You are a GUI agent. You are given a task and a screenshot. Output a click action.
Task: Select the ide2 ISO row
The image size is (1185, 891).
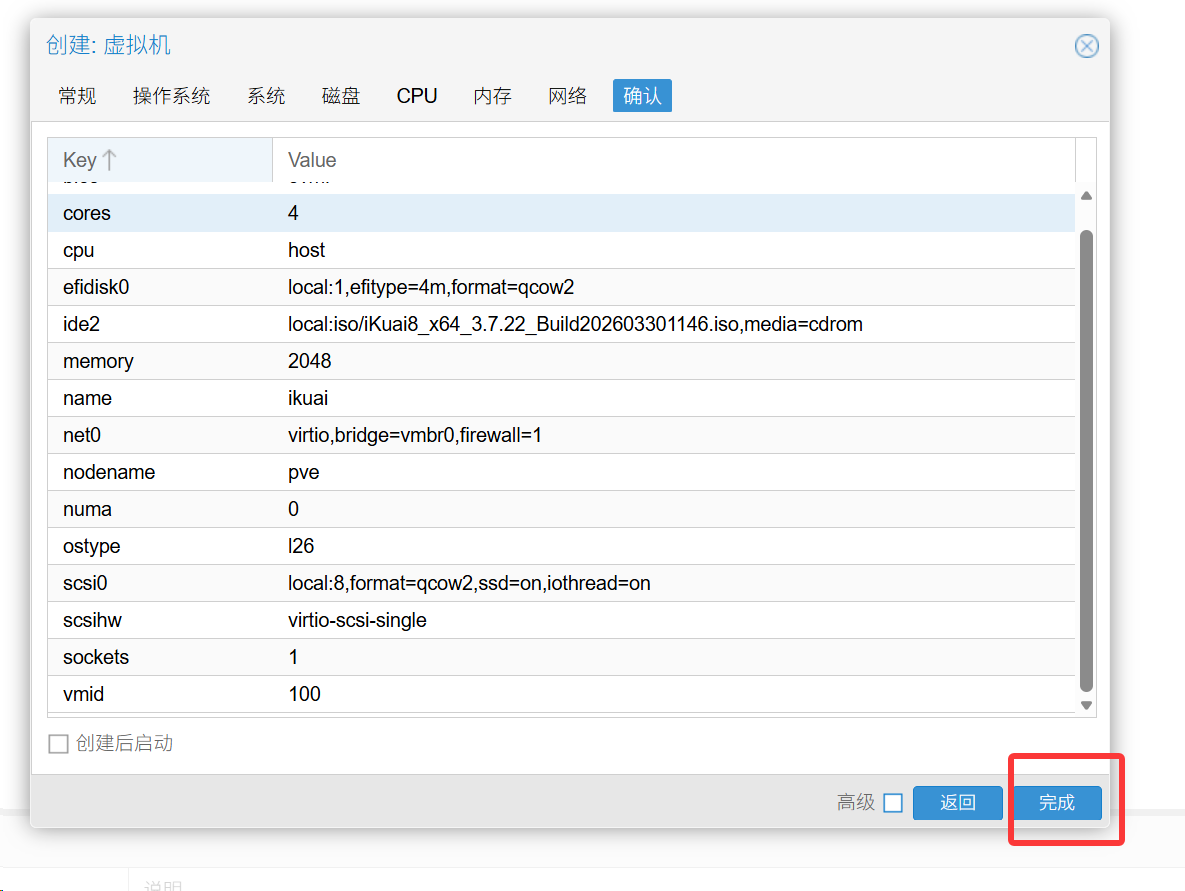560,324
